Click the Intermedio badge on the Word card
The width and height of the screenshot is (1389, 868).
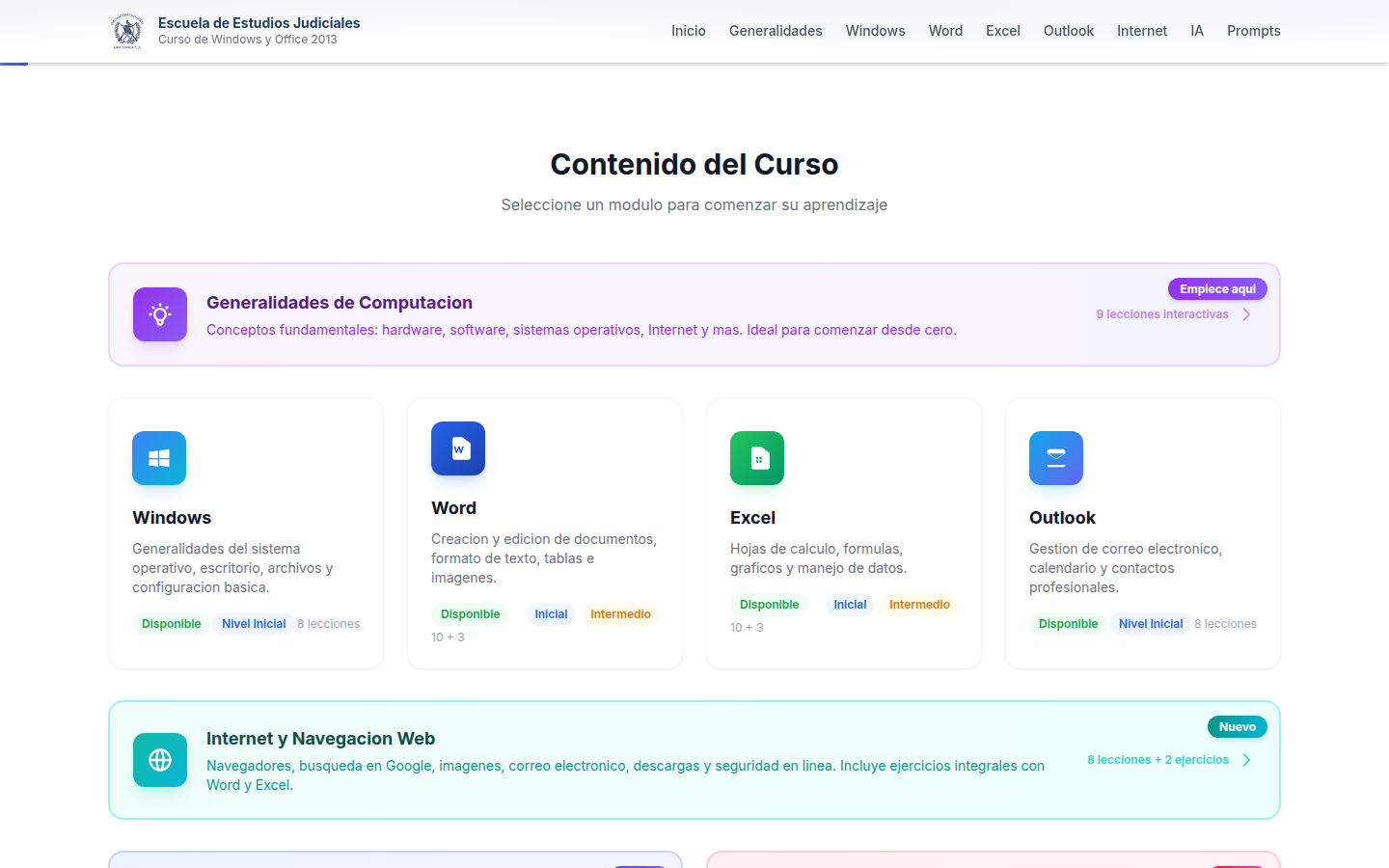[620, 613]
